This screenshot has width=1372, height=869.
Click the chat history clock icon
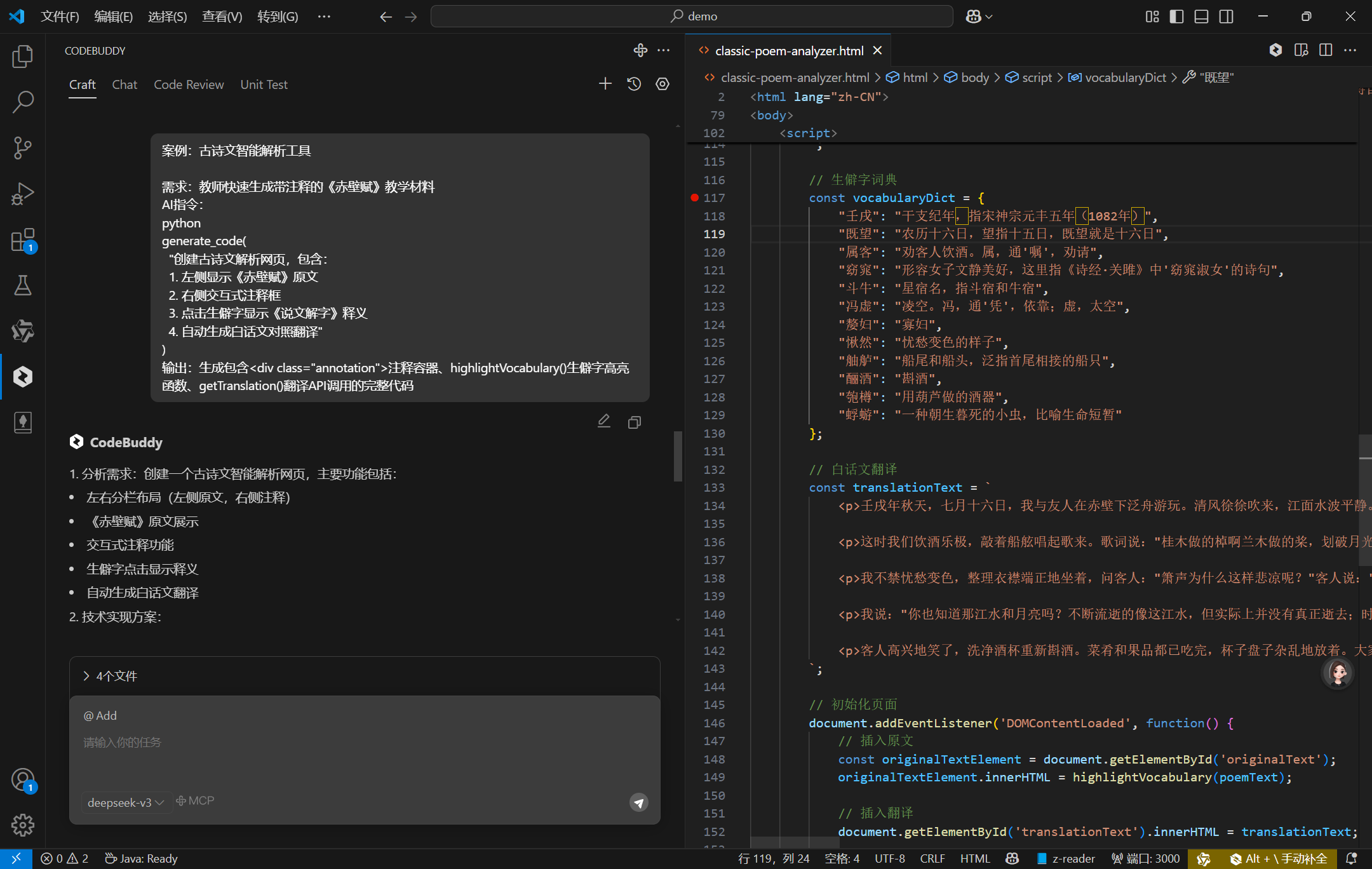pyautogui.click(x=634, y=84)
